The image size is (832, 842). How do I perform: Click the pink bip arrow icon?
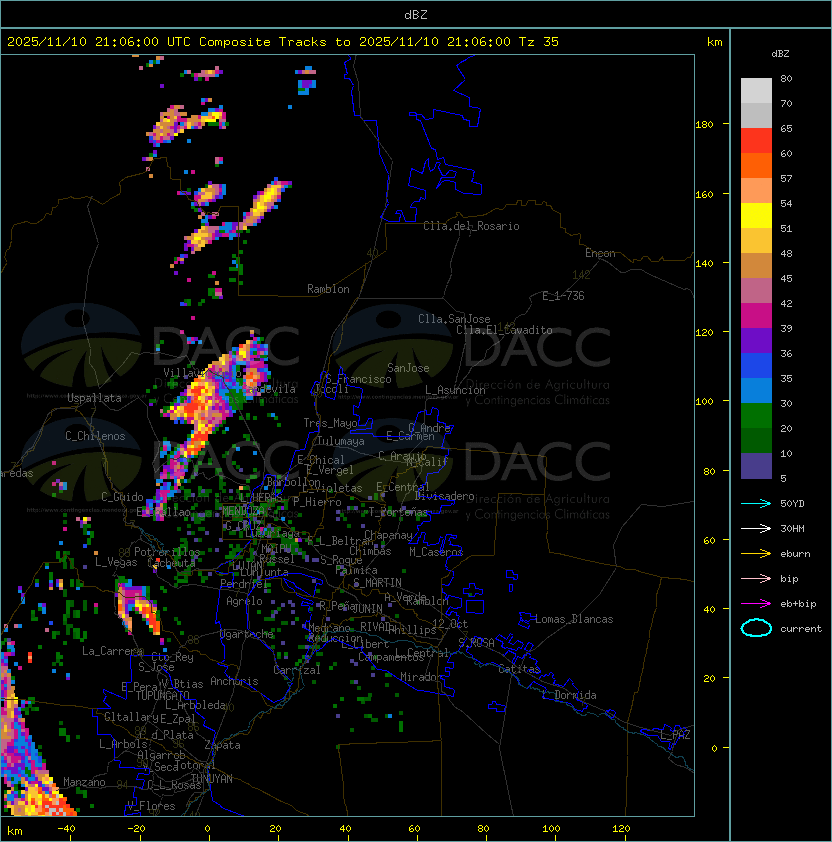tap(756, 578)
